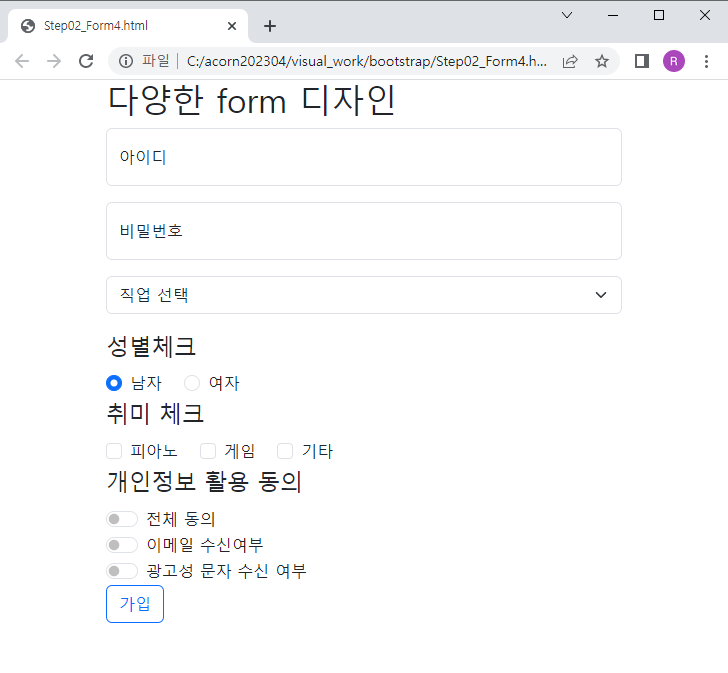Select the 여자 radio button
The height and width of the screenshot is (673, 728).
(x=192, y=383)
